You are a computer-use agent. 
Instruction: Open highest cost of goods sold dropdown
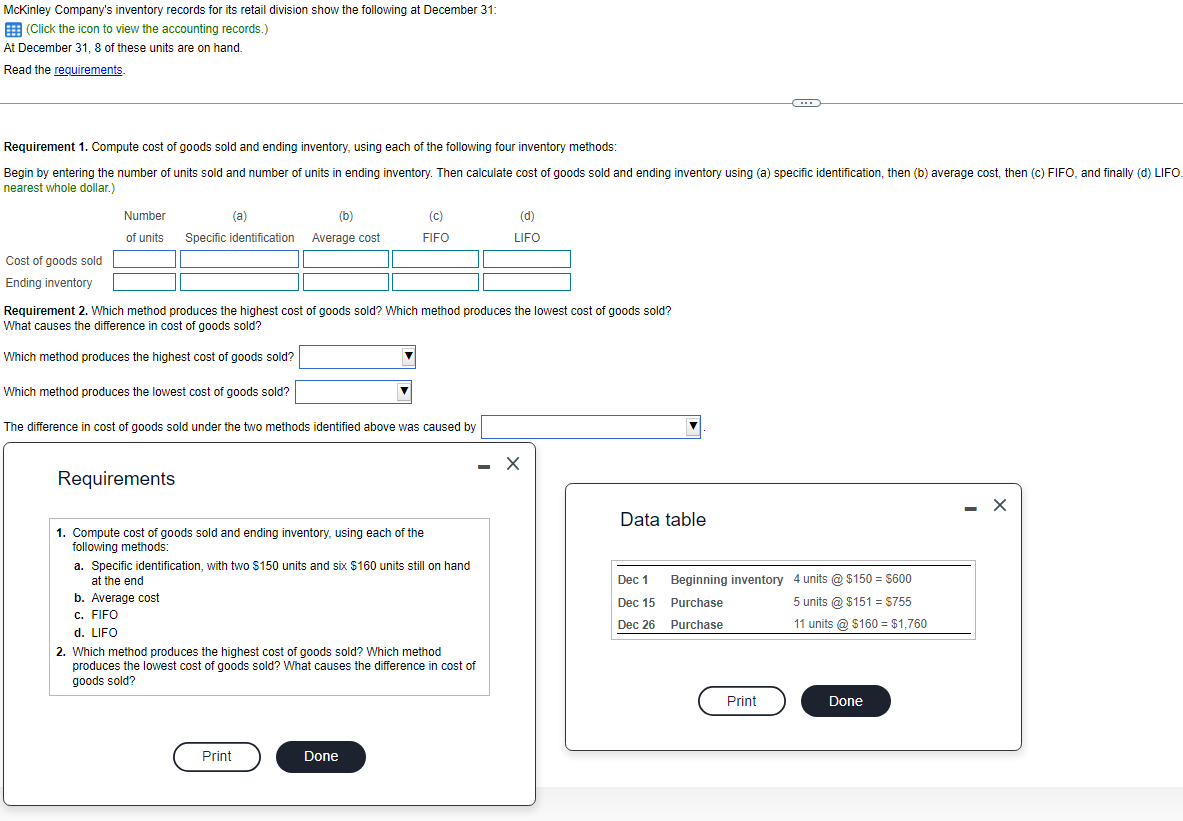pos(357,357)
